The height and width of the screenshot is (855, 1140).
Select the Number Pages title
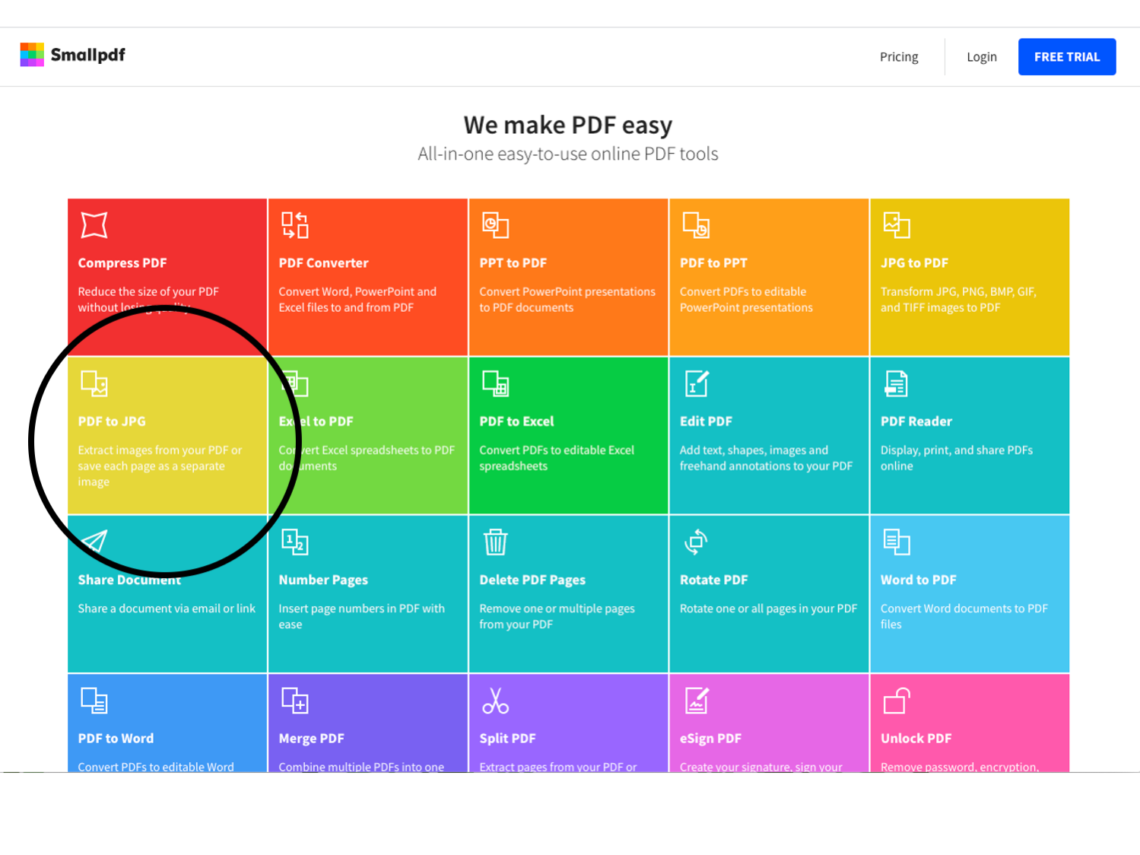point(324,580)
